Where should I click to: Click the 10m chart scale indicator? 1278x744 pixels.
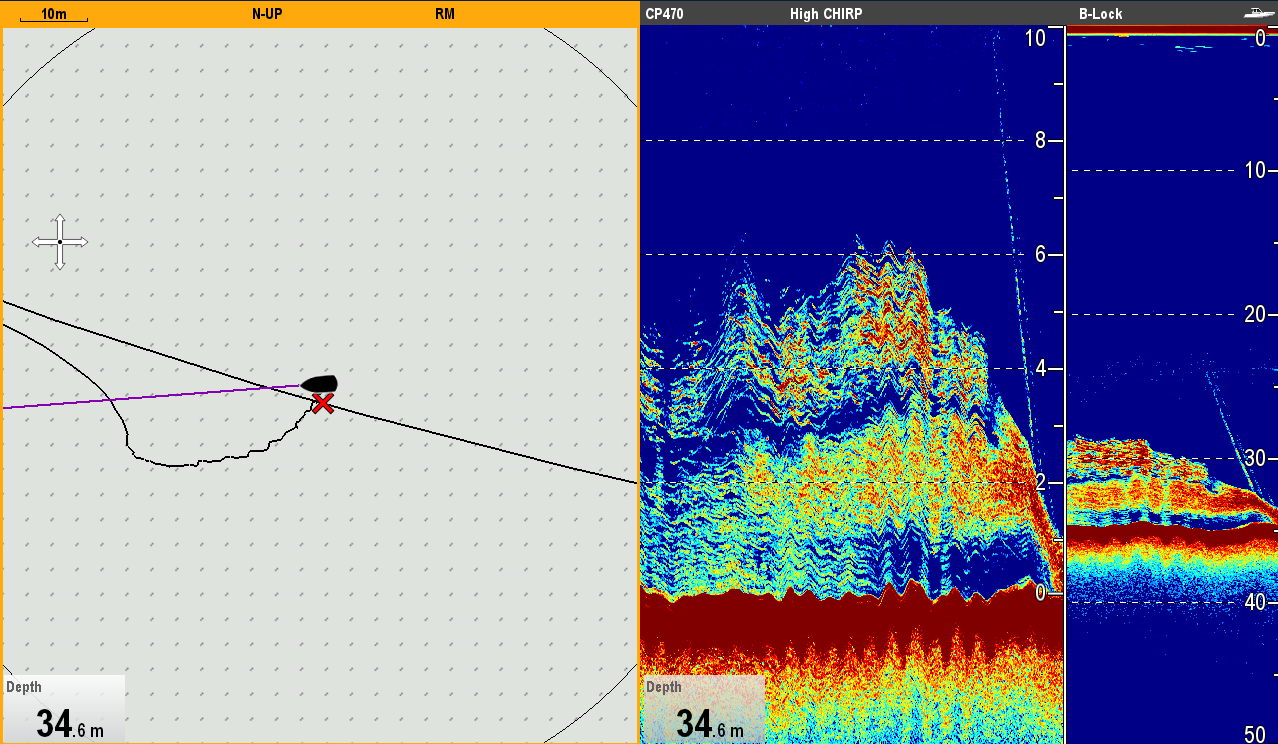point(53,15)
